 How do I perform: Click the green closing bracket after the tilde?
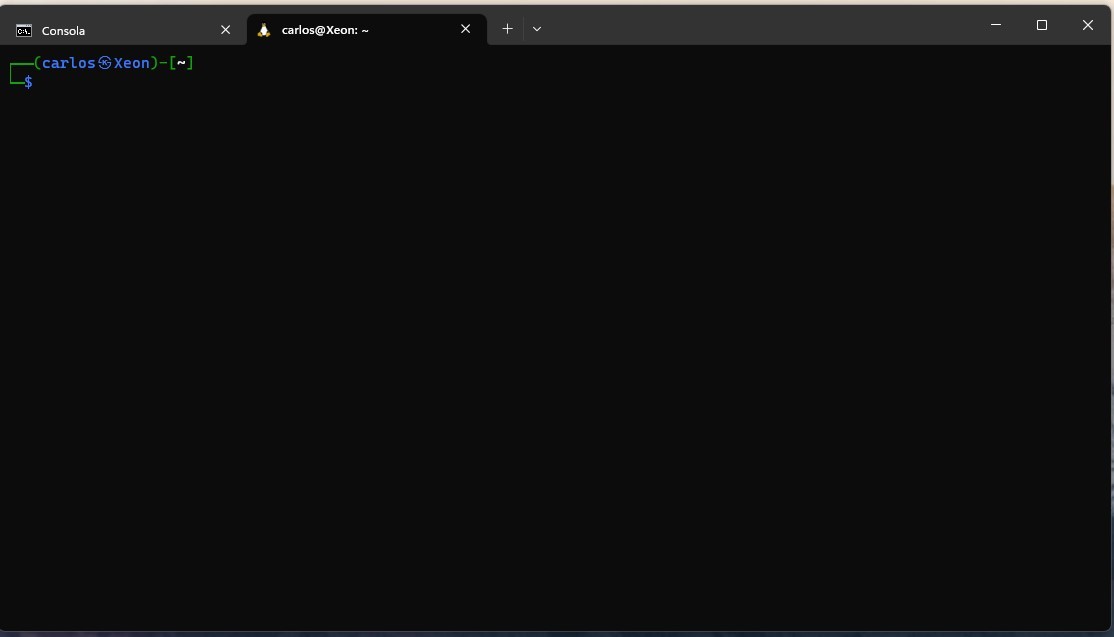pos(190,63)
